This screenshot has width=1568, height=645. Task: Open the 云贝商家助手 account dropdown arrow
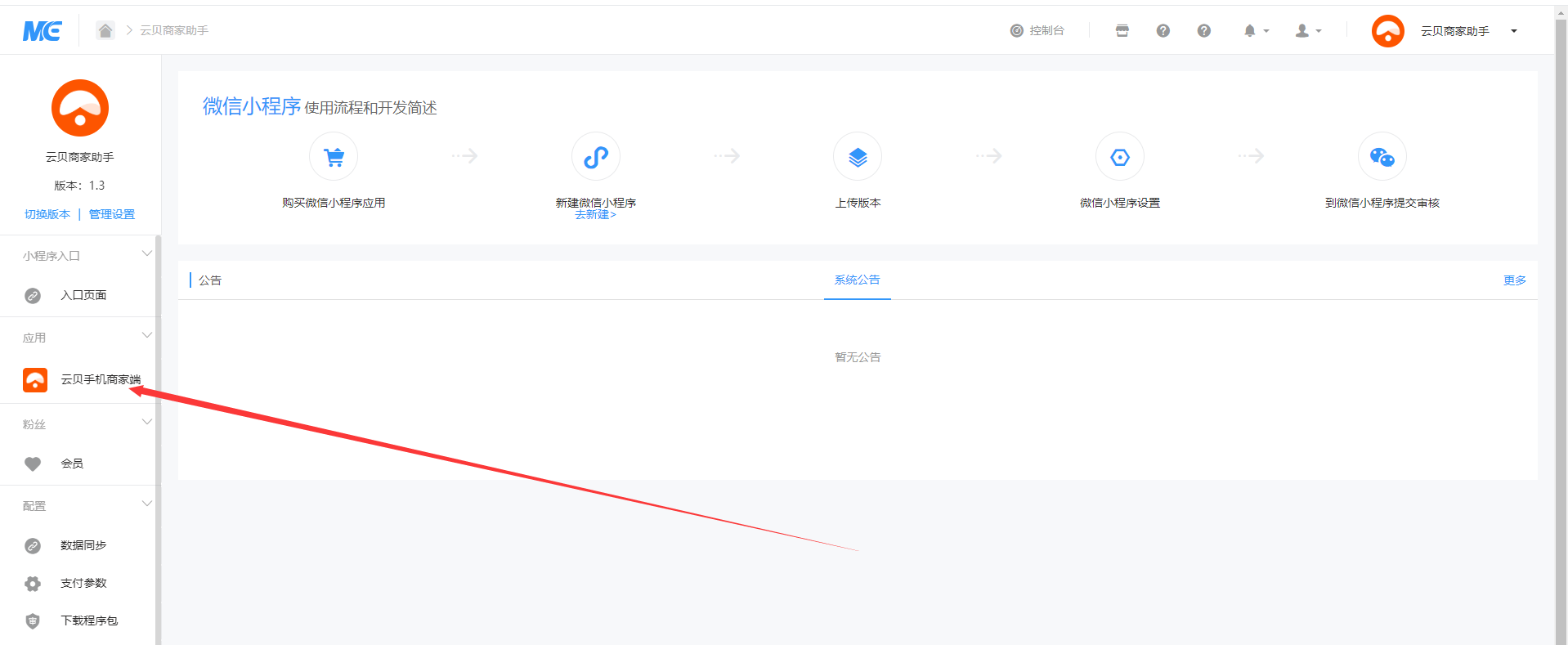coord(1514,31)
